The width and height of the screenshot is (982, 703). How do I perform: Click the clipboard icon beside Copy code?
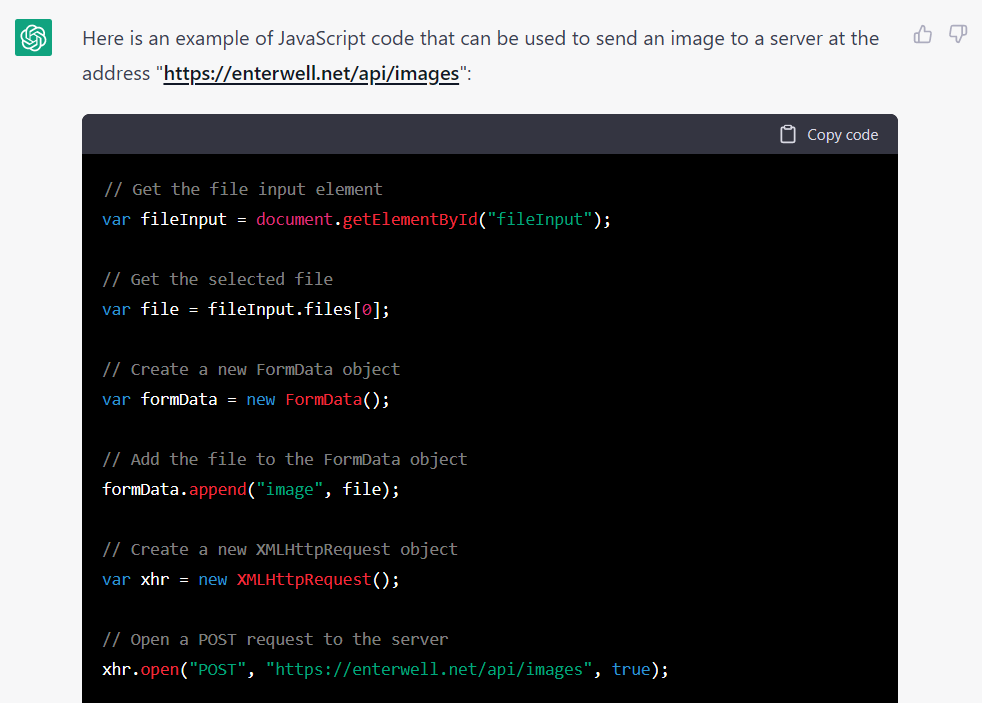click(x=788, y=134)
